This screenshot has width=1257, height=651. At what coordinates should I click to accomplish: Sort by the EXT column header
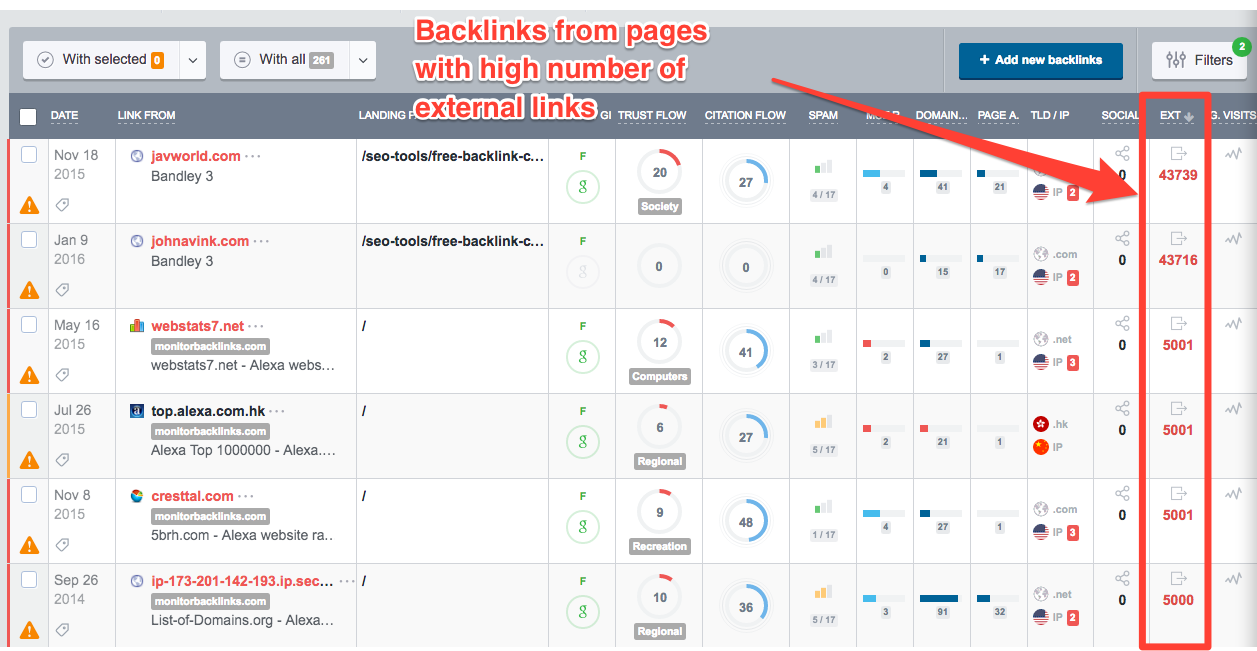(x=1176, y=116)
